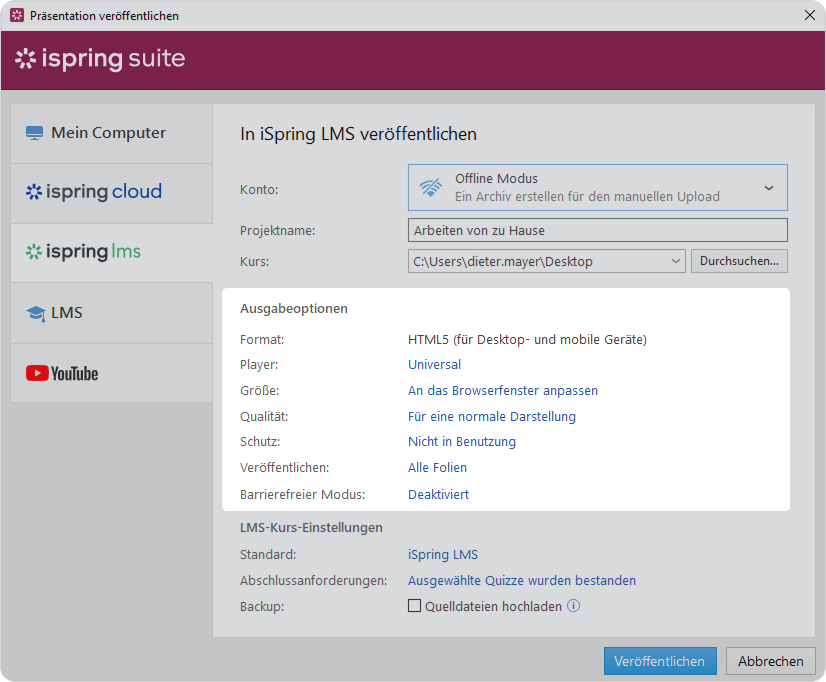Enable the Quelldateien hochladen checkbox
Image resolution: width=826 pixels, height=682 pixels.
click(414, 606)
